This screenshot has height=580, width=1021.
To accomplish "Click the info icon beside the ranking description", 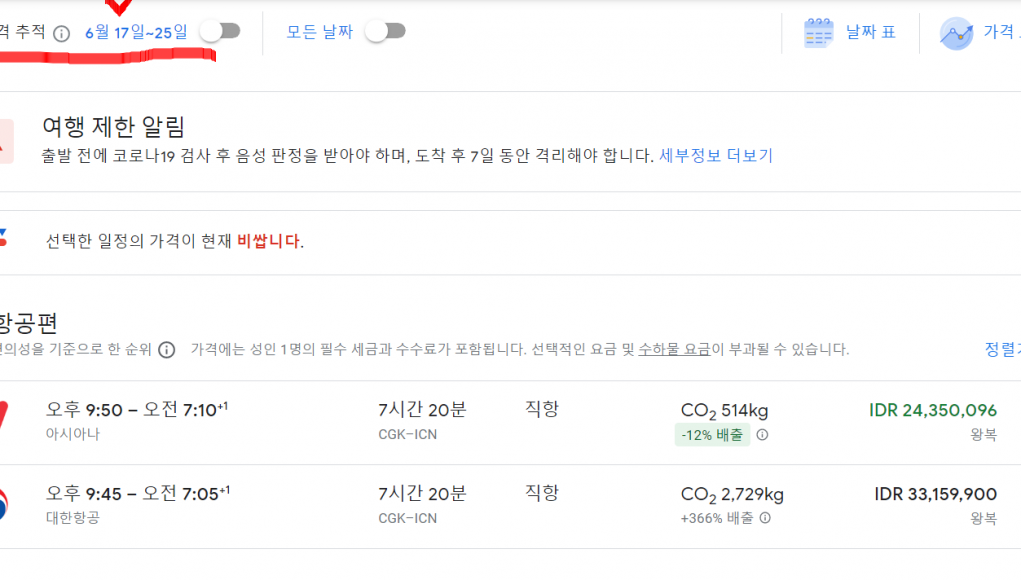I will [x=167, y=350].
